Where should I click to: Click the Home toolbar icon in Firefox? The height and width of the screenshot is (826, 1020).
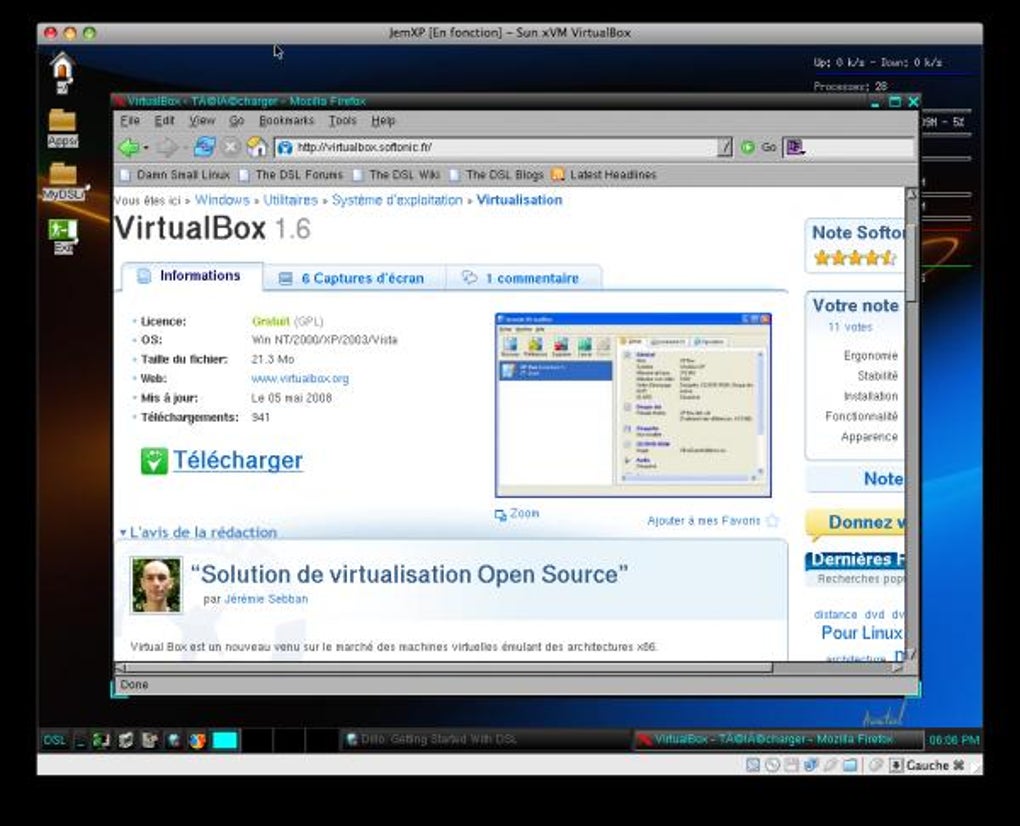pyautogui.click(x=257, y=147)
